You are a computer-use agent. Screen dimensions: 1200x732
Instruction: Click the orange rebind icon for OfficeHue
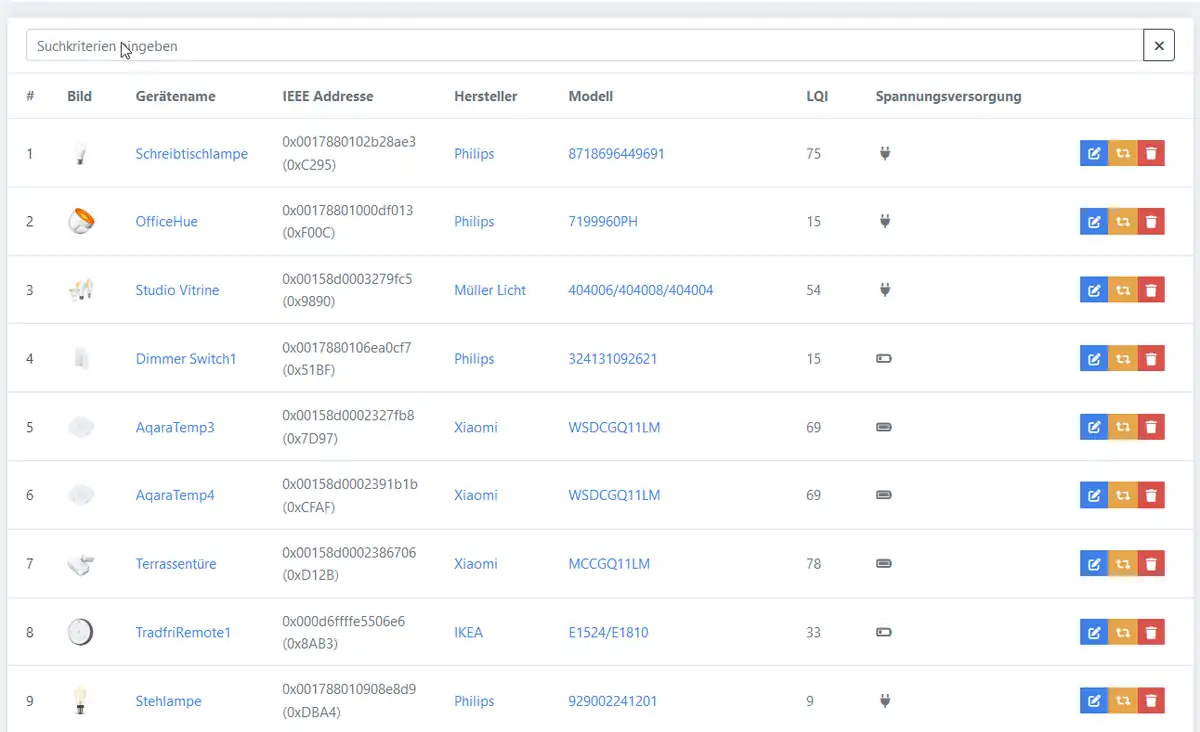[x=1123, y=222]
